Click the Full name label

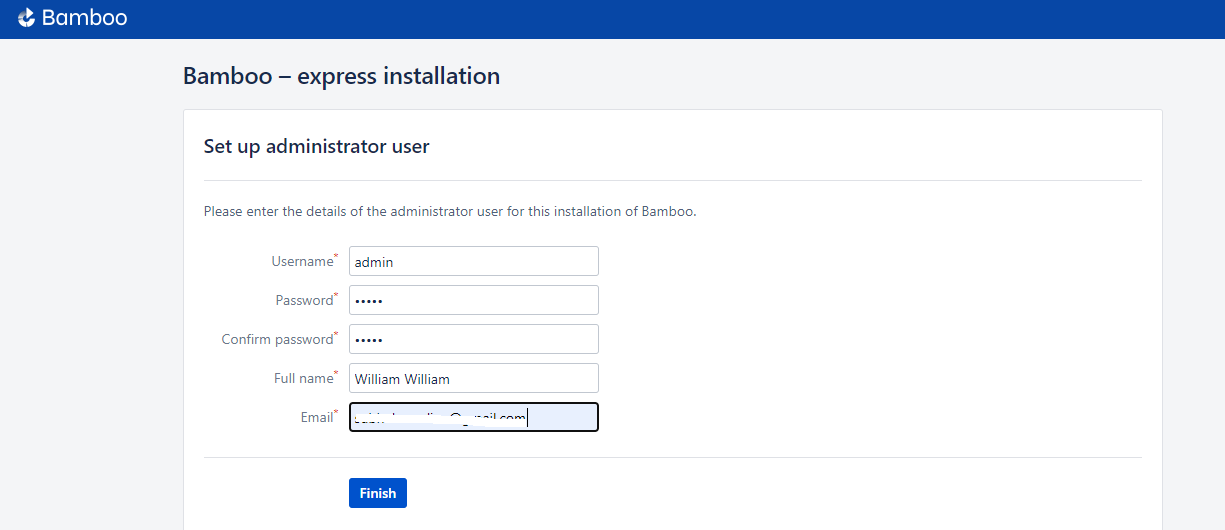click(x=303, y=378)
